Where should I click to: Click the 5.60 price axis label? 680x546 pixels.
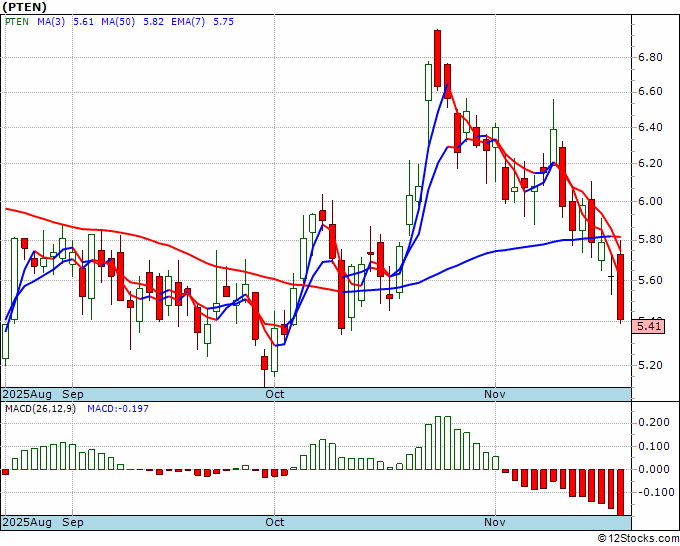tap(650, 280)
